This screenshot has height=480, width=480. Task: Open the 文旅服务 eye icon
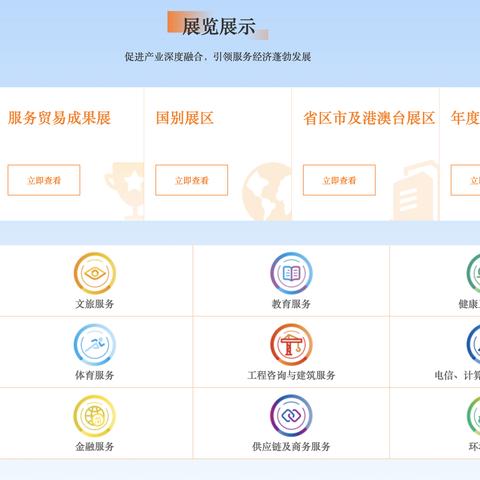(x=95, y=273)
